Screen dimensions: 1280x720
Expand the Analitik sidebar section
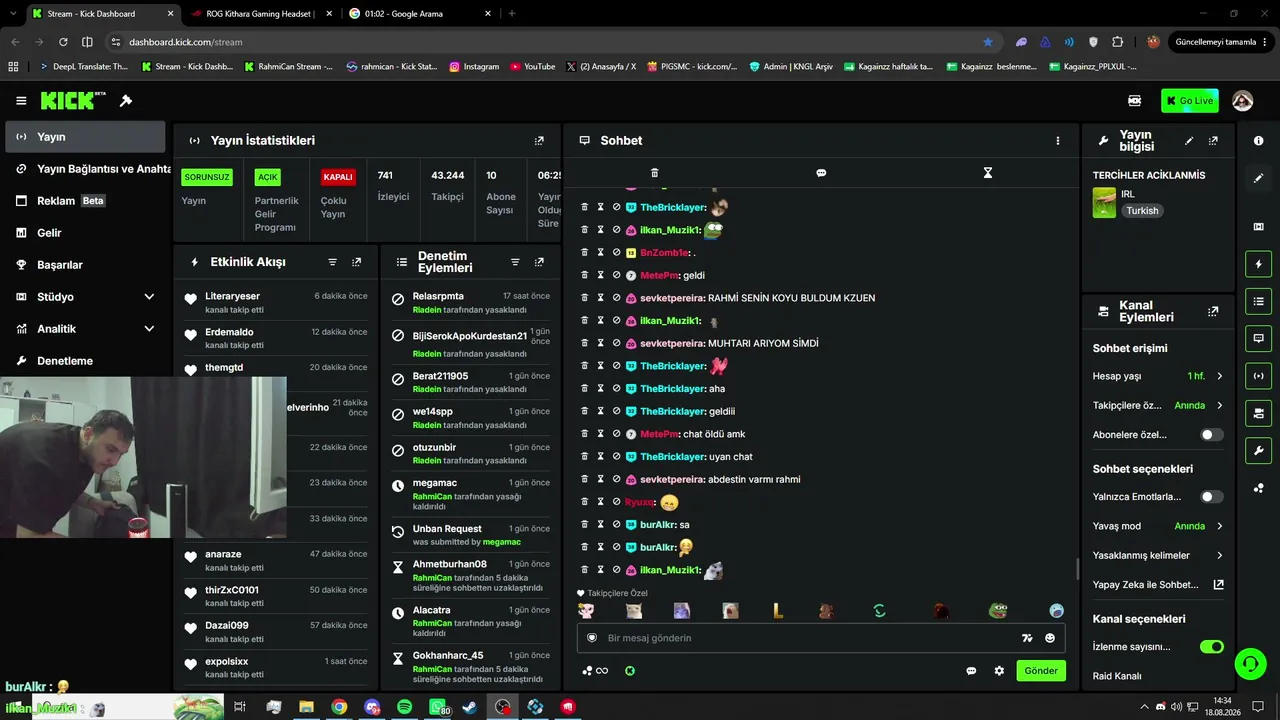click(x=85, y=329)
